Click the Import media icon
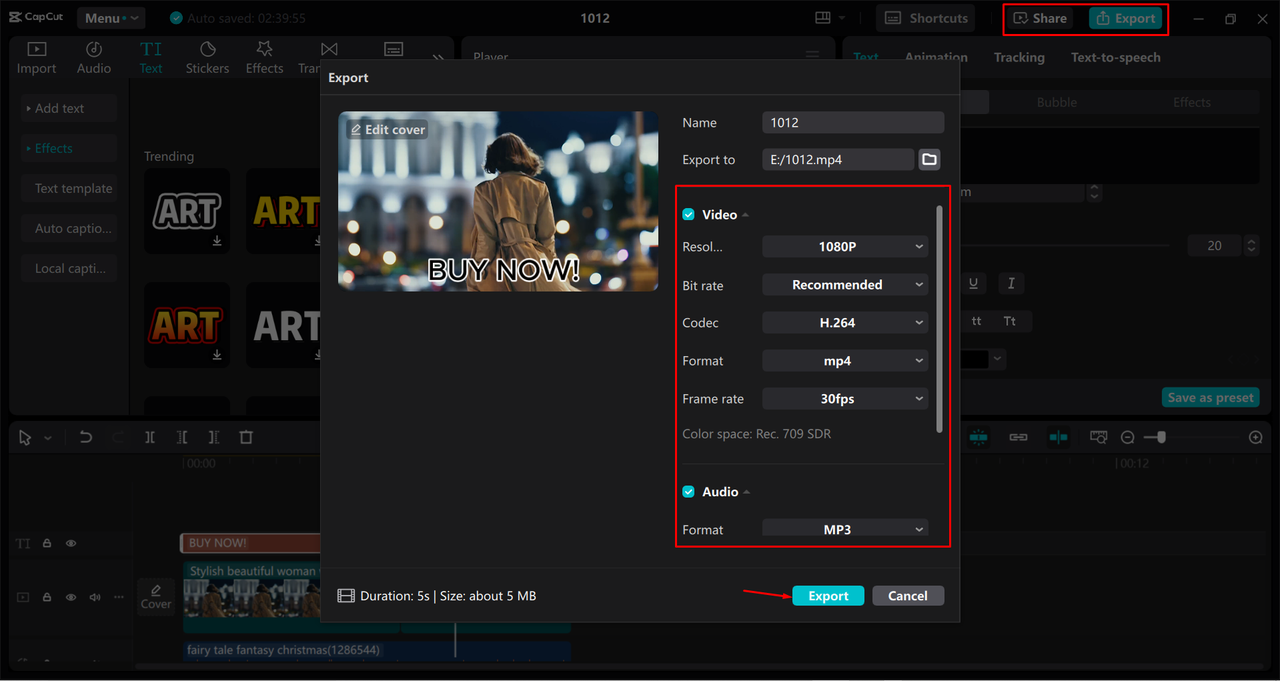 36,58
